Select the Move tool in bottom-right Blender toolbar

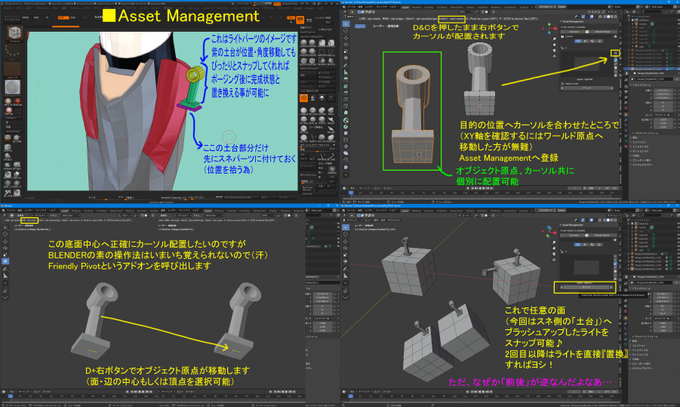tap(346, 241)
